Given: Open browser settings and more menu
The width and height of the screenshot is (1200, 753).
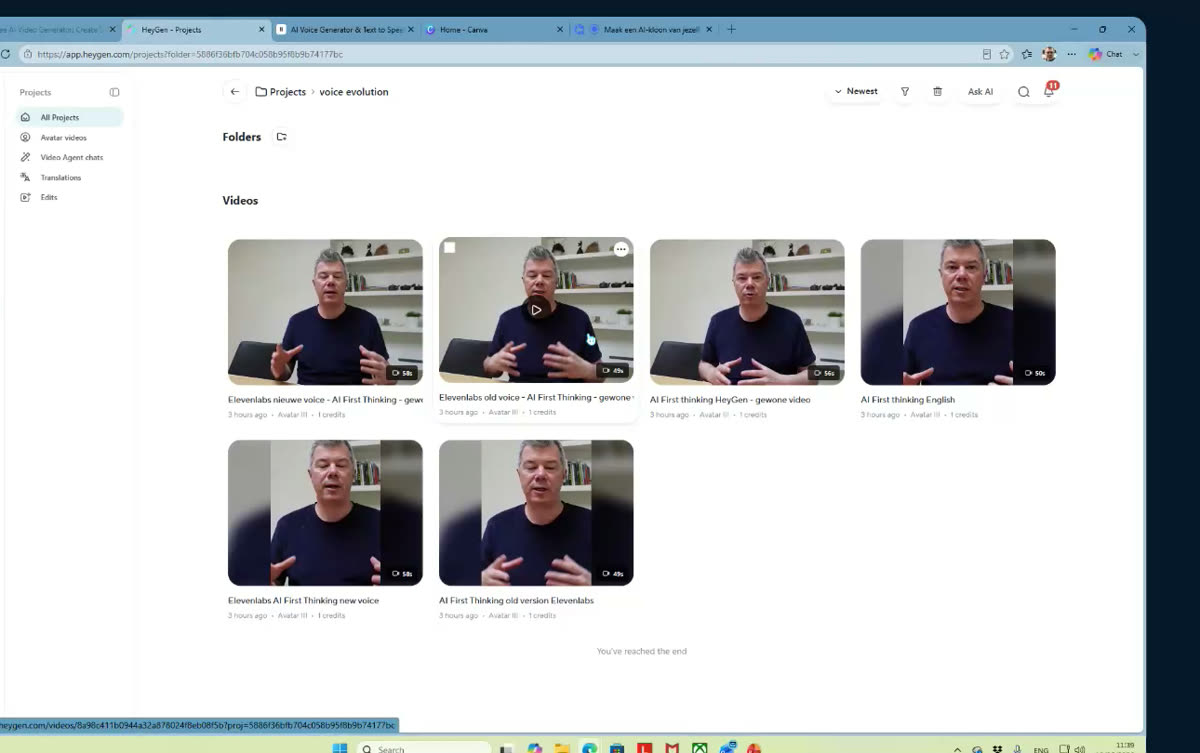Looking at the screenshot, I should [x=1071, y=54].
